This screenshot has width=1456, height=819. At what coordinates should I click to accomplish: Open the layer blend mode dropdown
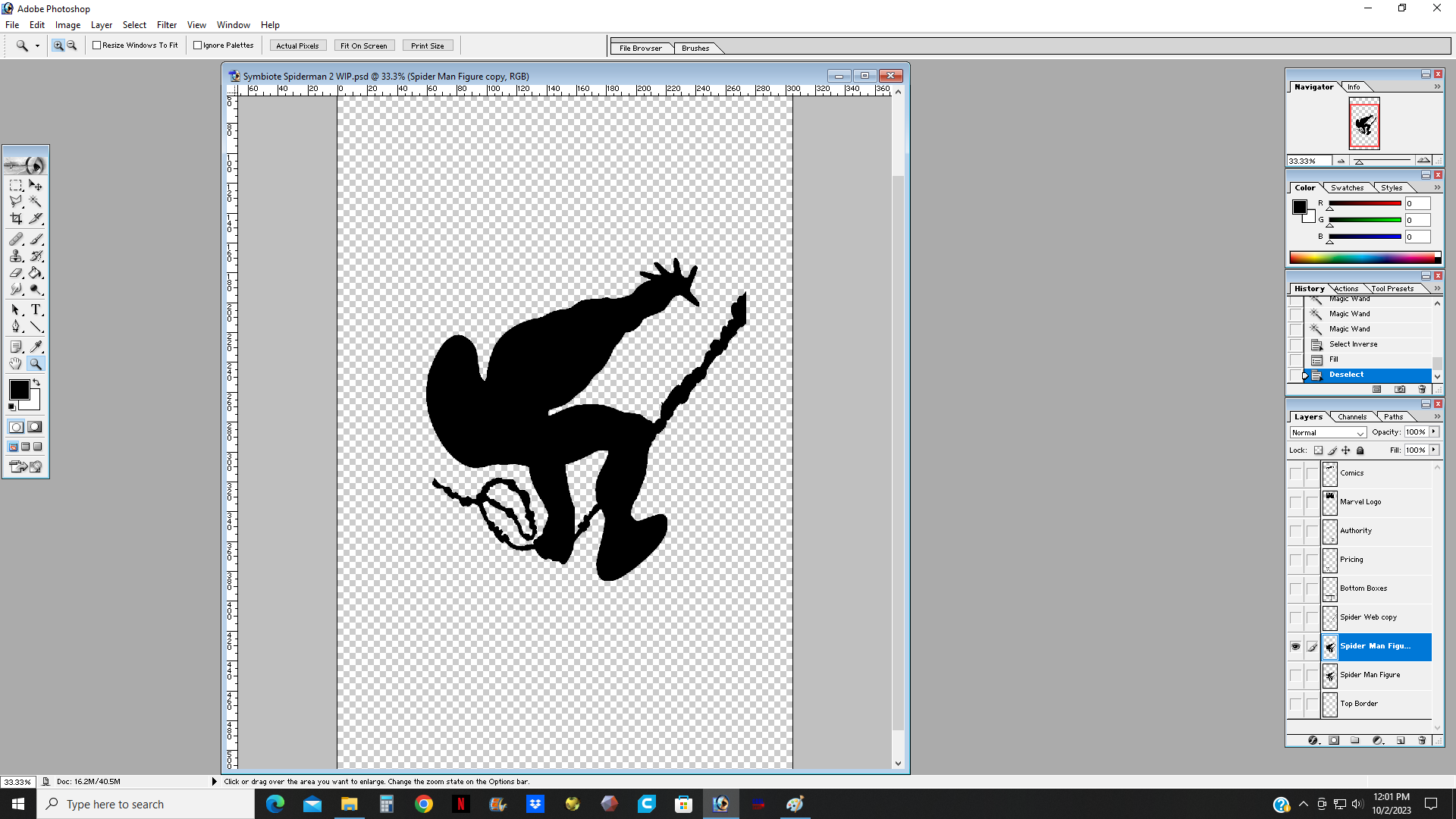pyautogui.click(x=1328, y=432)
